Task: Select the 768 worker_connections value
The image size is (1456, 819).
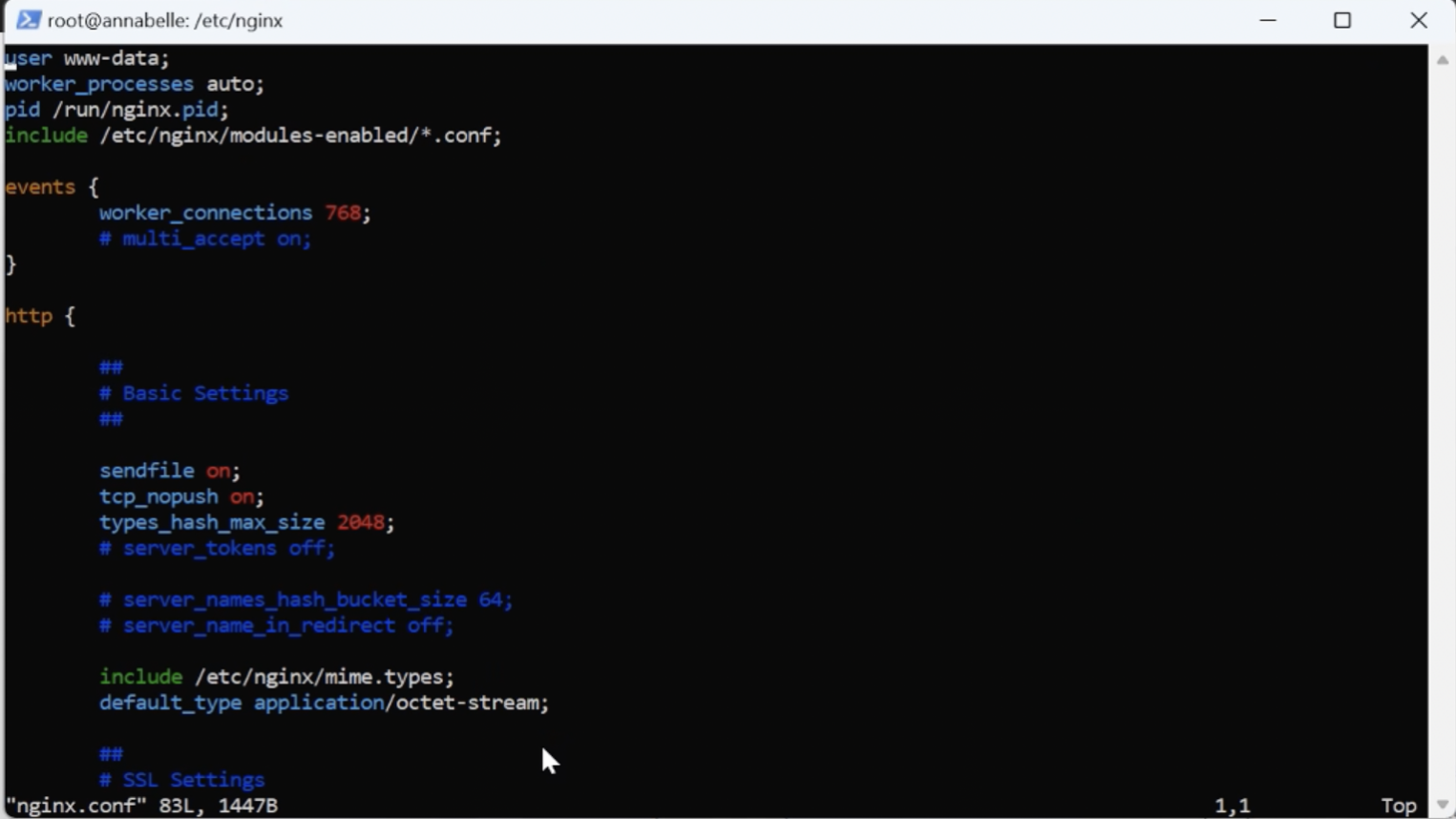Action: (x=343, y=213)
